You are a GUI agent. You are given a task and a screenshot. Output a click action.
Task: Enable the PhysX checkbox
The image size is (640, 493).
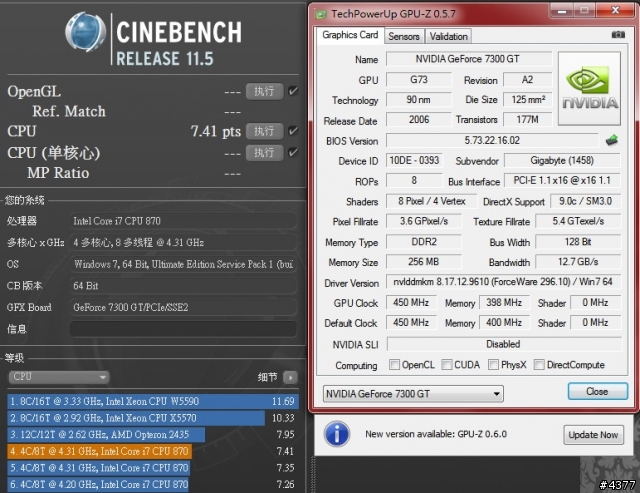(x=493, y=364)
